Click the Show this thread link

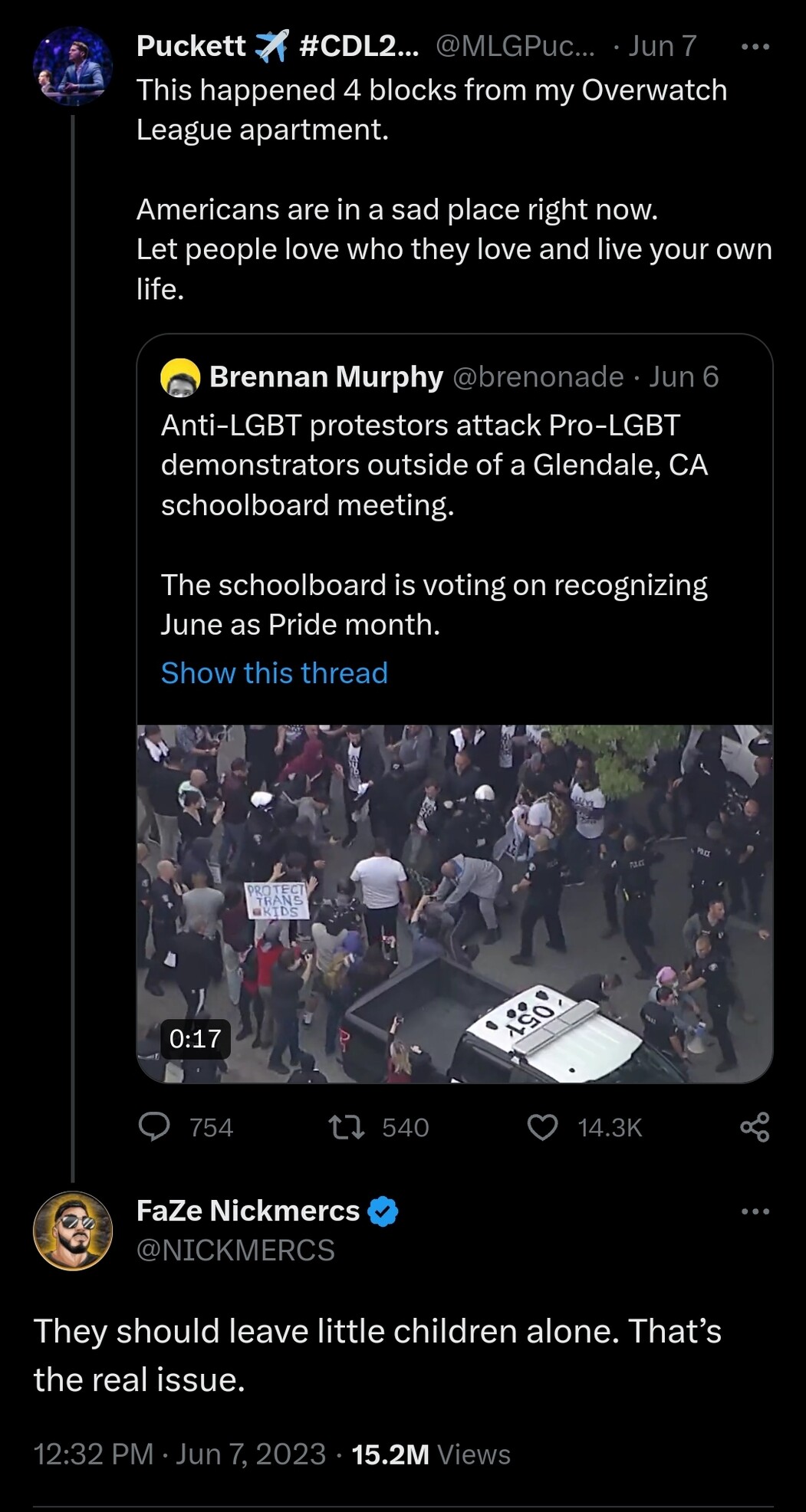(x=275, y=673)
